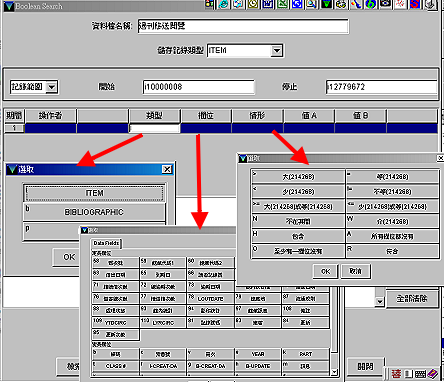
Task: Select the 'O' condition button
Action: pyautogui.click(x=298, y=251)
